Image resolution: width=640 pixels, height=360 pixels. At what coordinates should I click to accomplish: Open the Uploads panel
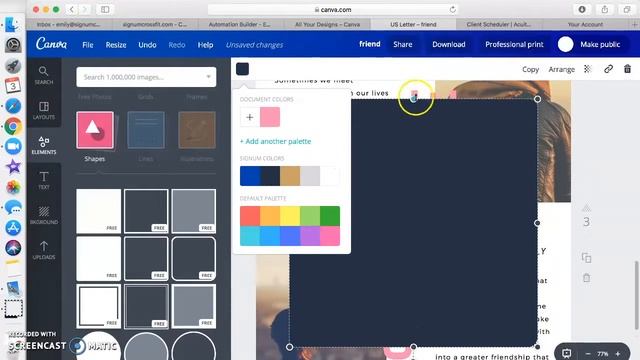[x=44, y=250]
